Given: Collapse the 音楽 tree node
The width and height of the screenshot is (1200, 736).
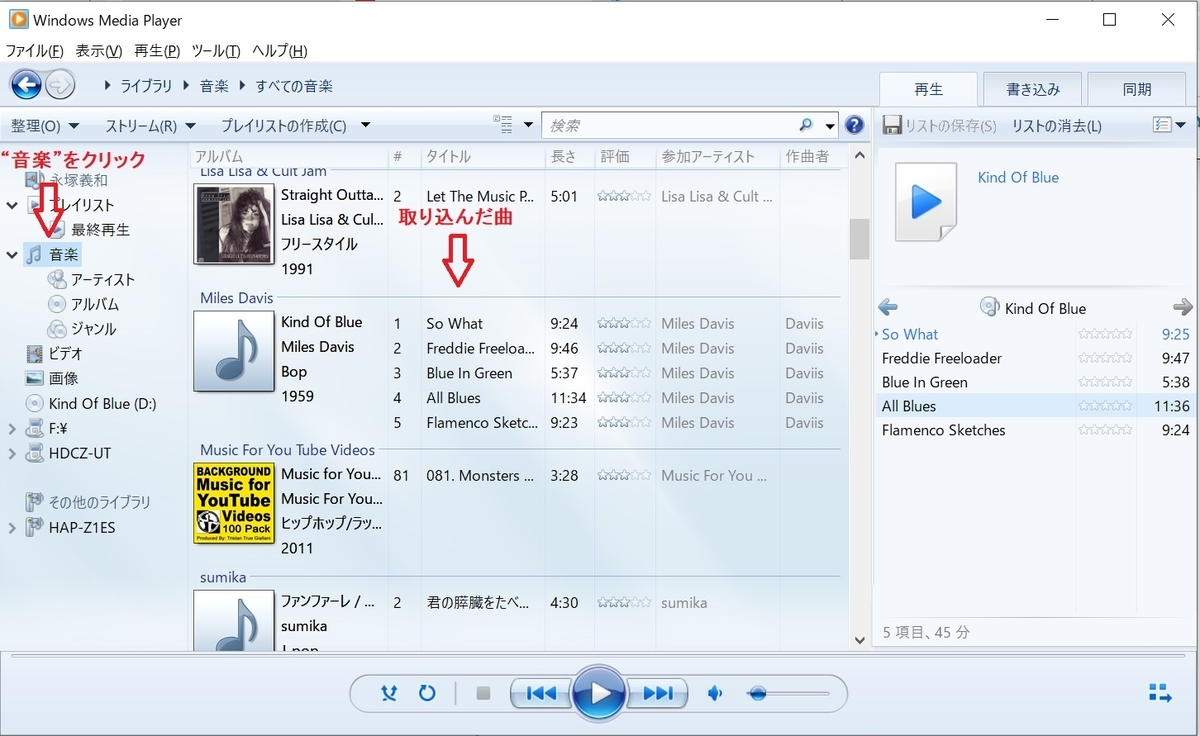Looking at the screenshot, I should [12, 255].
